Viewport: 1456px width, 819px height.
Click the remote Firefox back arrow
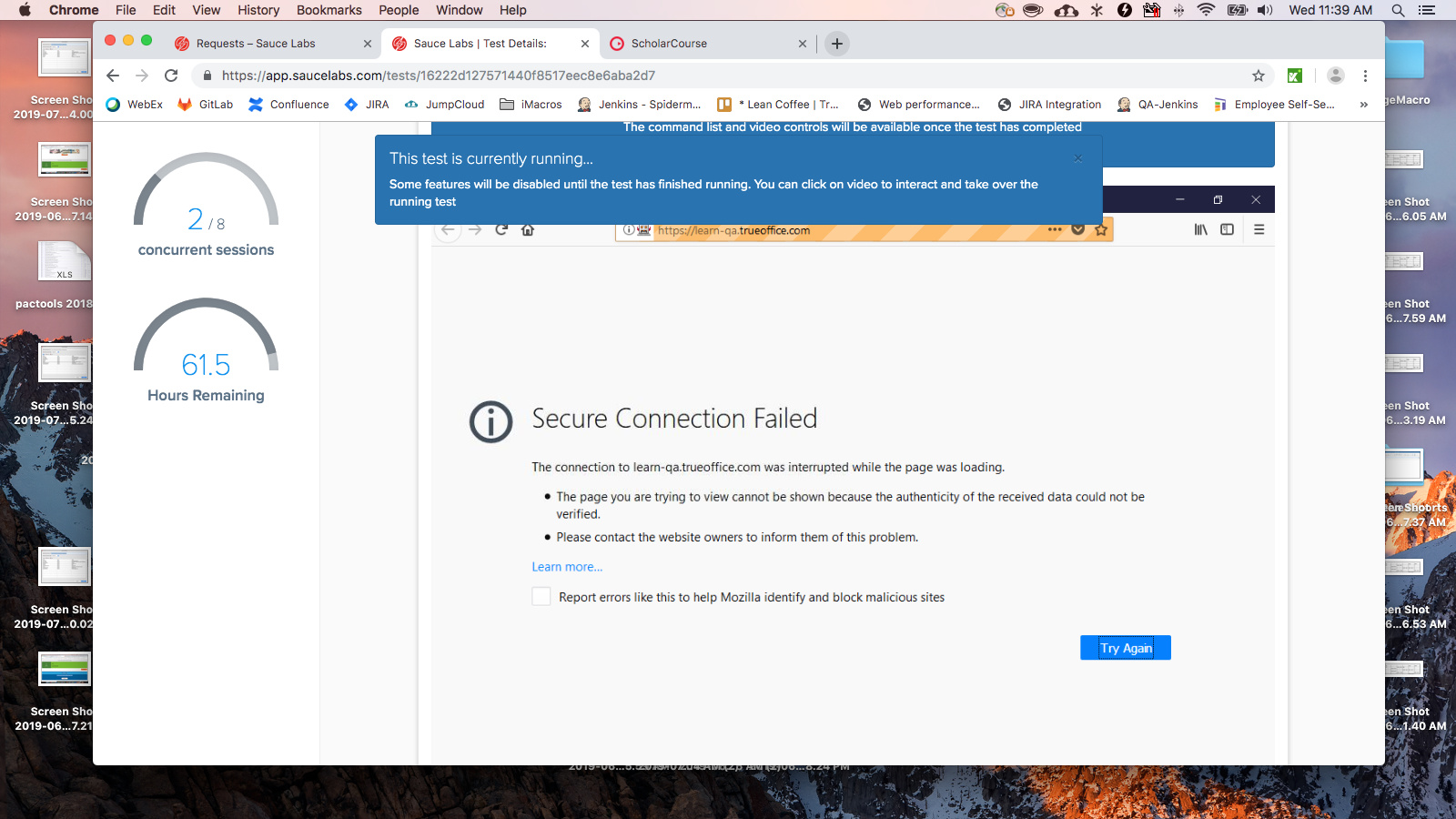coord(448,230)
